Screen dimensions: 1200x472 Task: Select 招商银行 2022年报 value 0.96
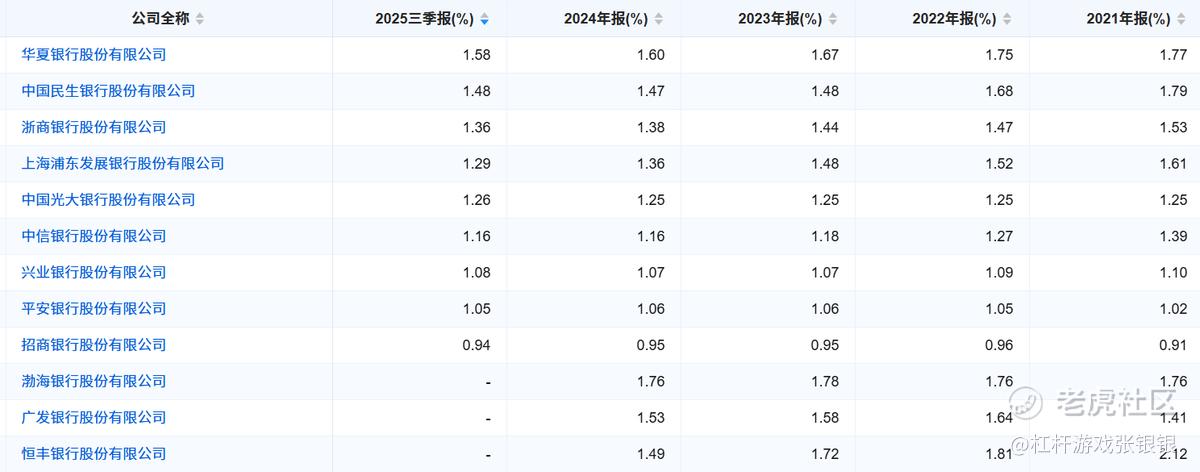(x=999, y=345)
